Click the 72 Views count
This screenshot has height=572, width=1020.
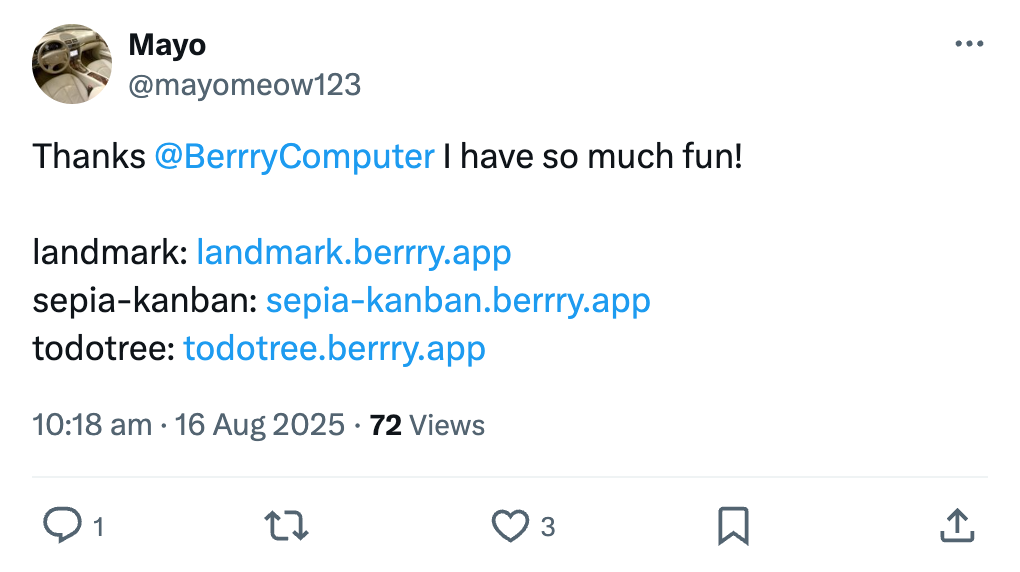pyautogui.click(x=427, y=425)
